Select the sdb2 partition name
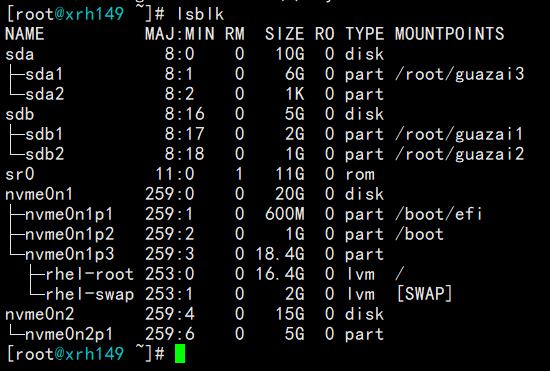 click(45, 154)
